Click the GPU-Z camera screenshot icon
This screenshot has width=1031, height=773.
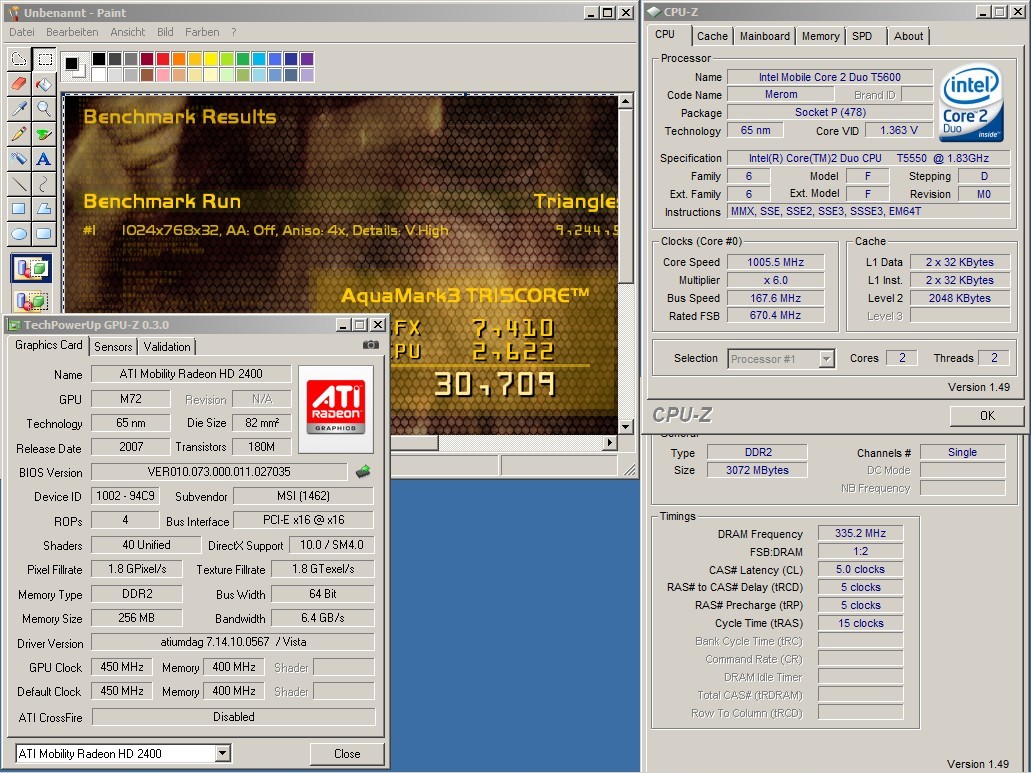[x=371, y=344]
